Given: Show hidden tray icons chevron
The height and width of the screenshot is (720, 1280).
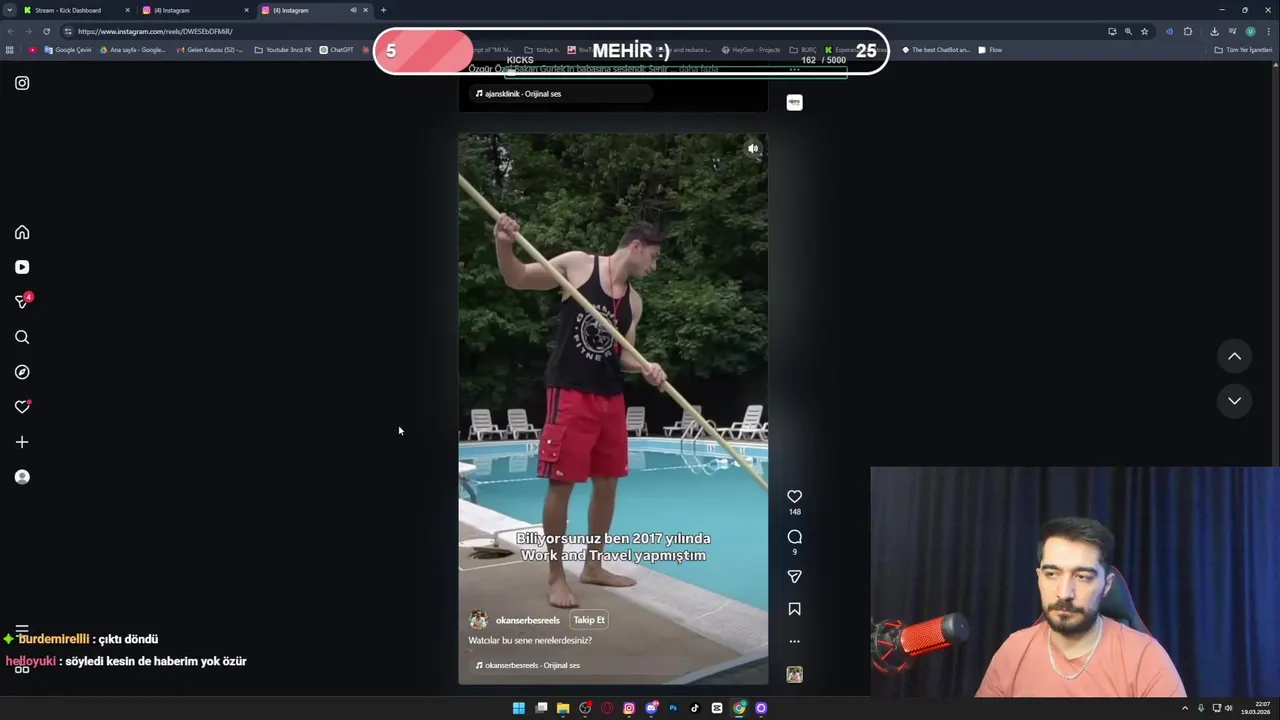Looking at the screenshot, I should tap(1185, 708).
